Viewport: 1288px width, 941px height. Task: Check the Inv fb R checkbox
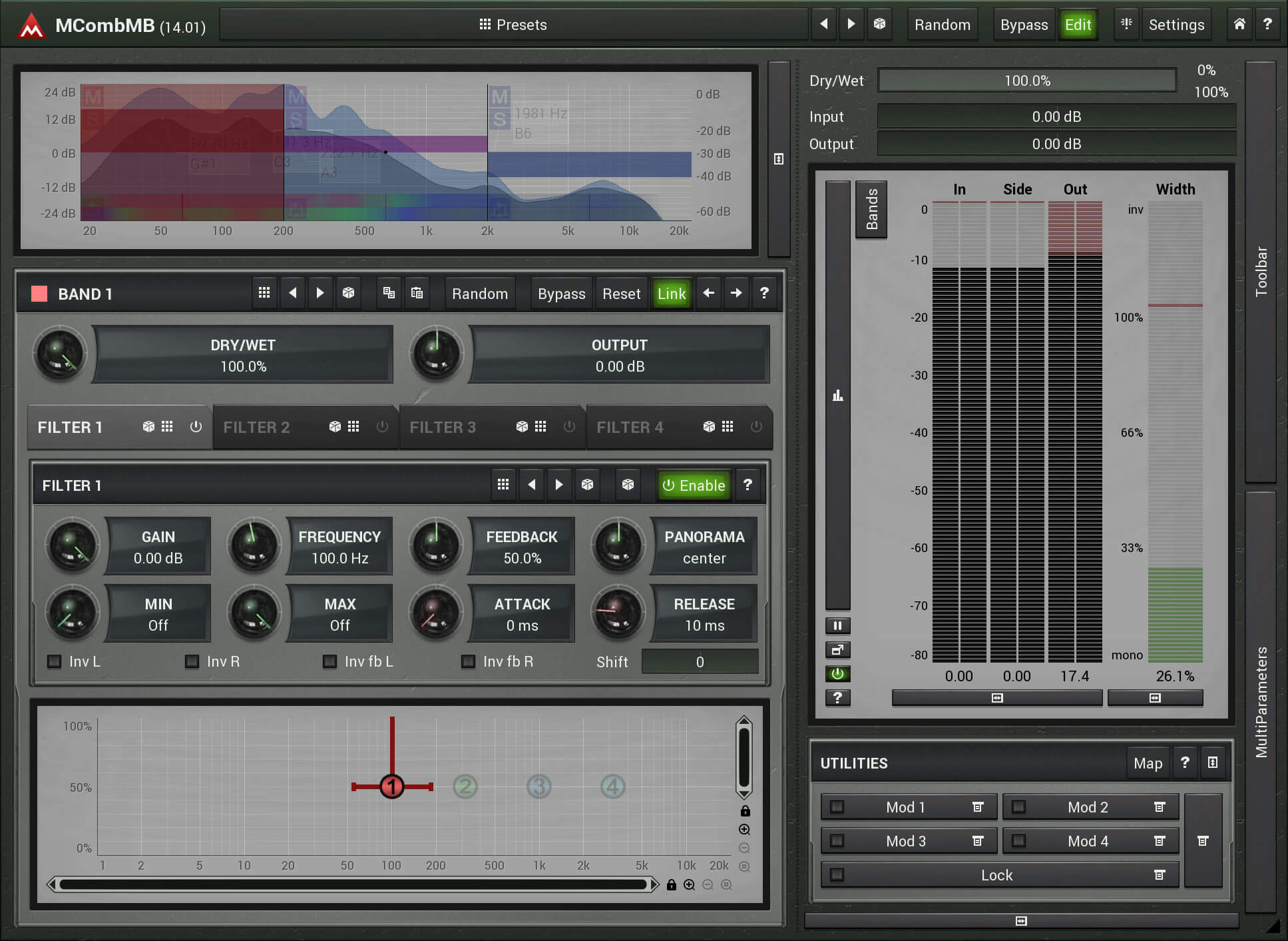coord(468,661)
